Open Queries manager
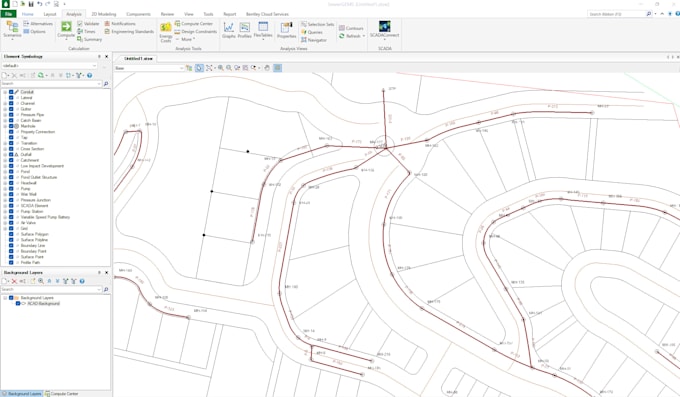The image size is (680, 397). point(311,32)
